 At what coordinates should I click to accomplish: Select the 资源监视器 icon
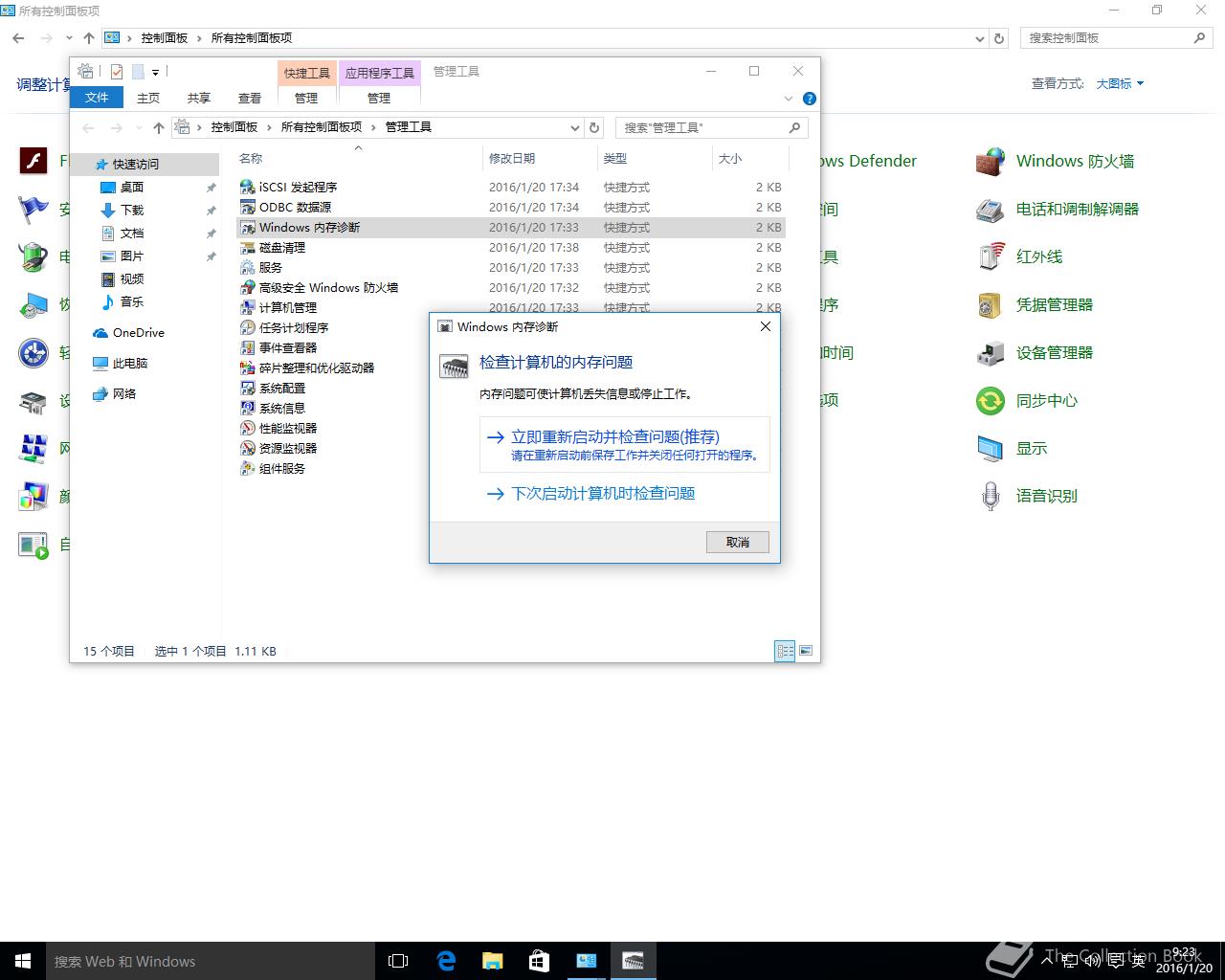click(x=248, y=448)
